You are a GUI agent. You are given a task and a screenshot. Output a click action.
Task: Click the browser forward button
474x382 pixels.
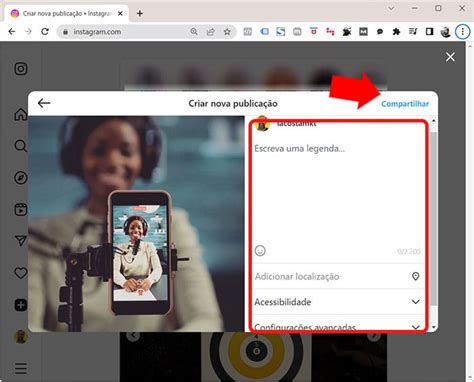tap(28, 32)
